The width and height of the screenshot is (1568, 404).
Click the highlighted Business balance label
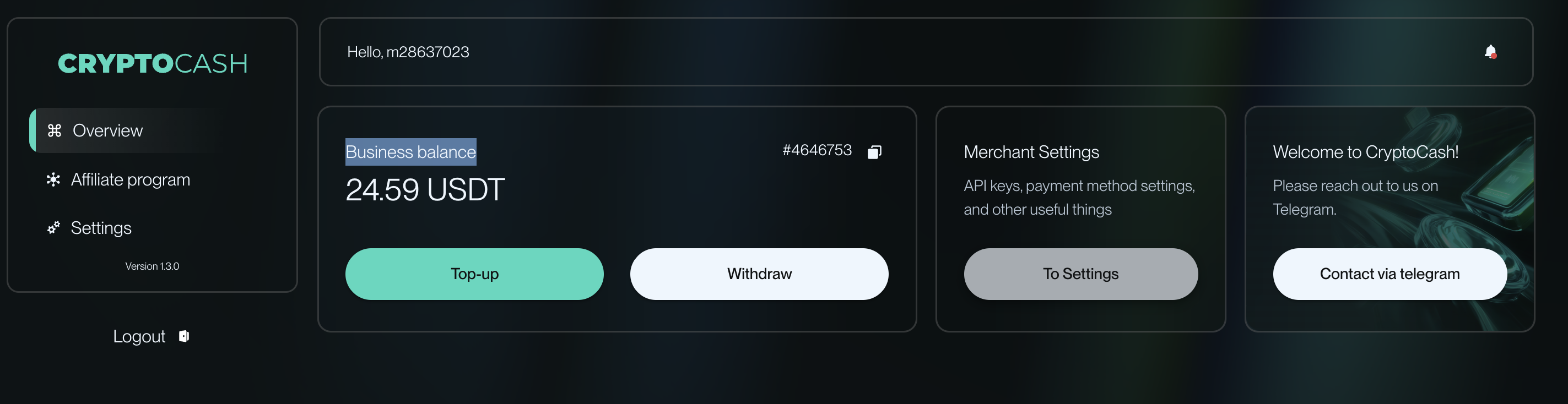coord(410,152)
